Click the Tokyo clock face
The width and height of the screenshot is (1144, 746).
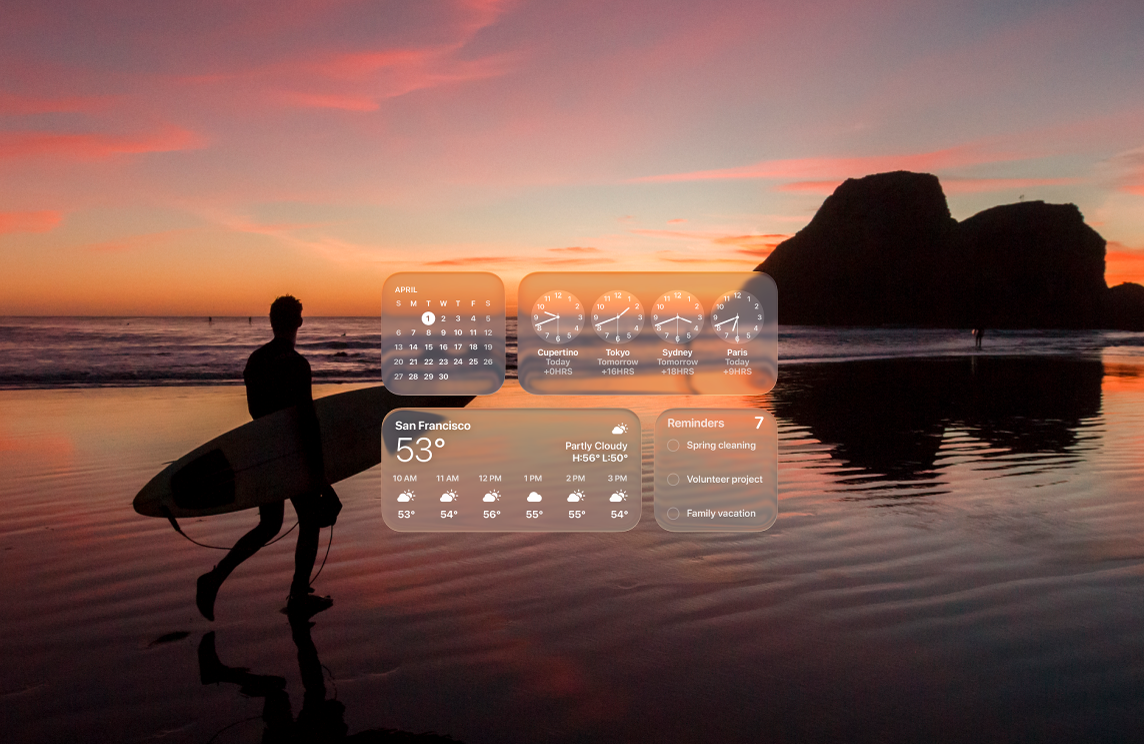tap(618, 316)
